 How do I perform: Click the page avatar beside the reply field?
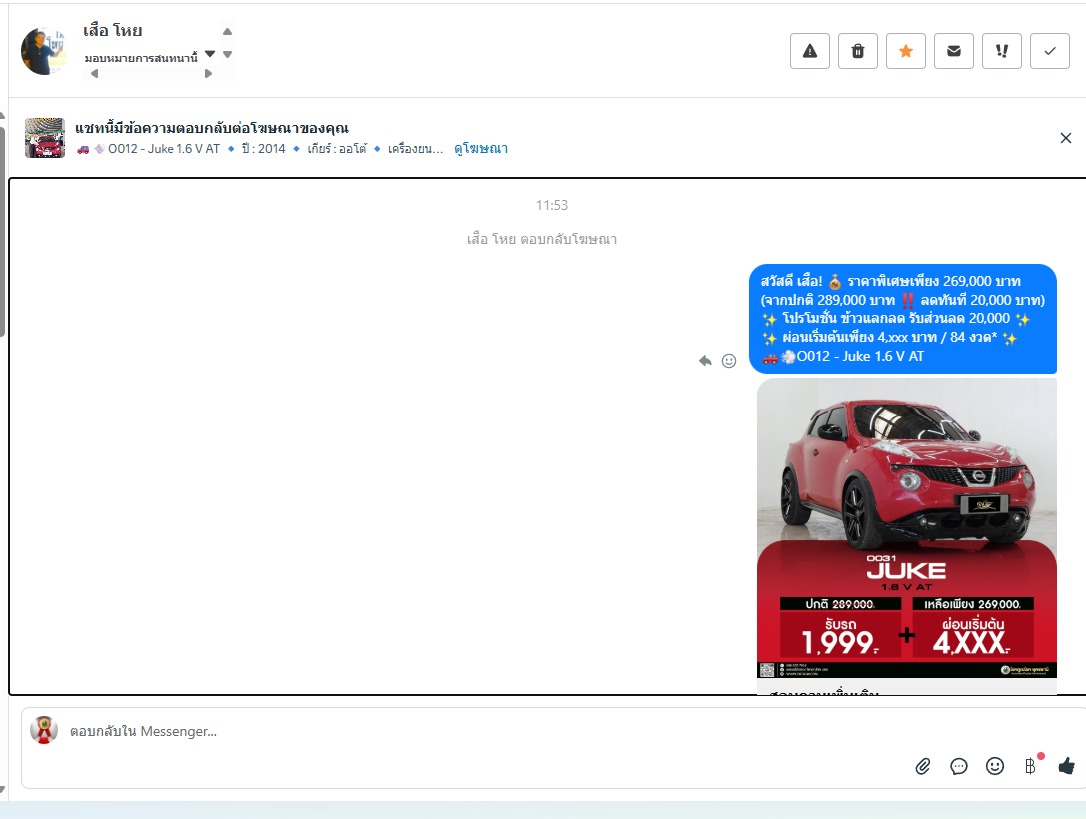coord(44,730)
